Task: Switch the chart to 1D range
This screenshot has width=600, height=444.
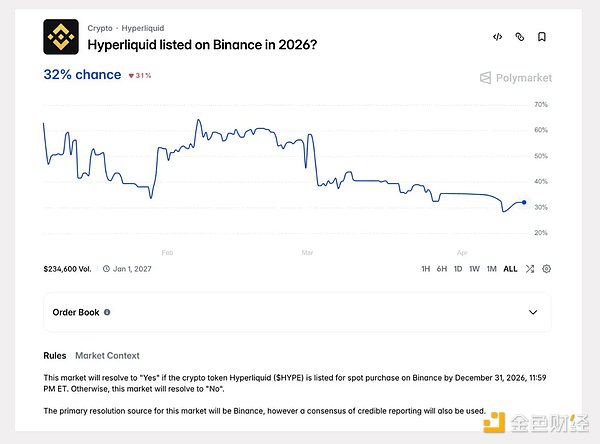Action: pos(458,269)
